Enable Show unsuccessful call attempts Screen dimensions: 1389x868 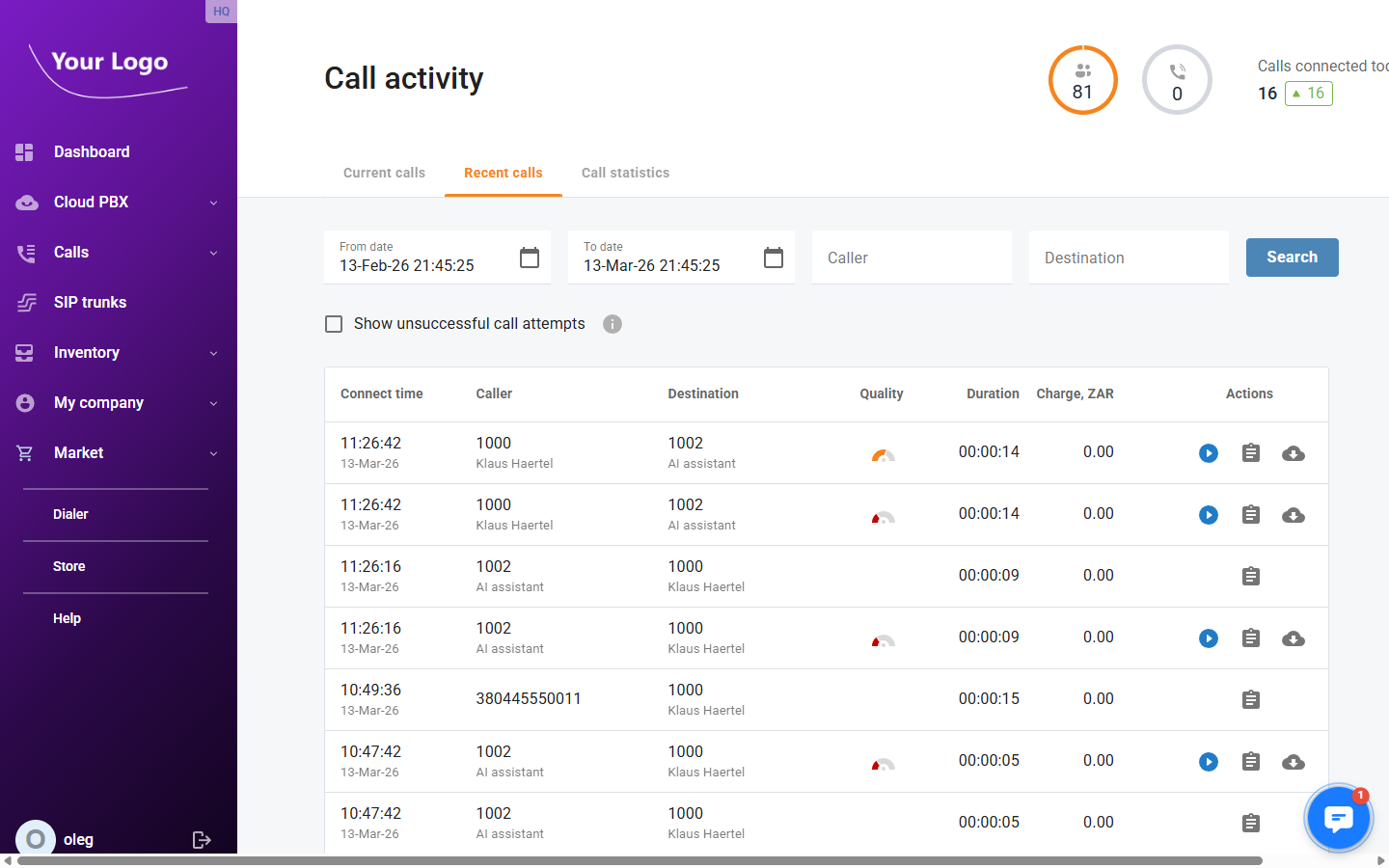[x=334, y=324]
